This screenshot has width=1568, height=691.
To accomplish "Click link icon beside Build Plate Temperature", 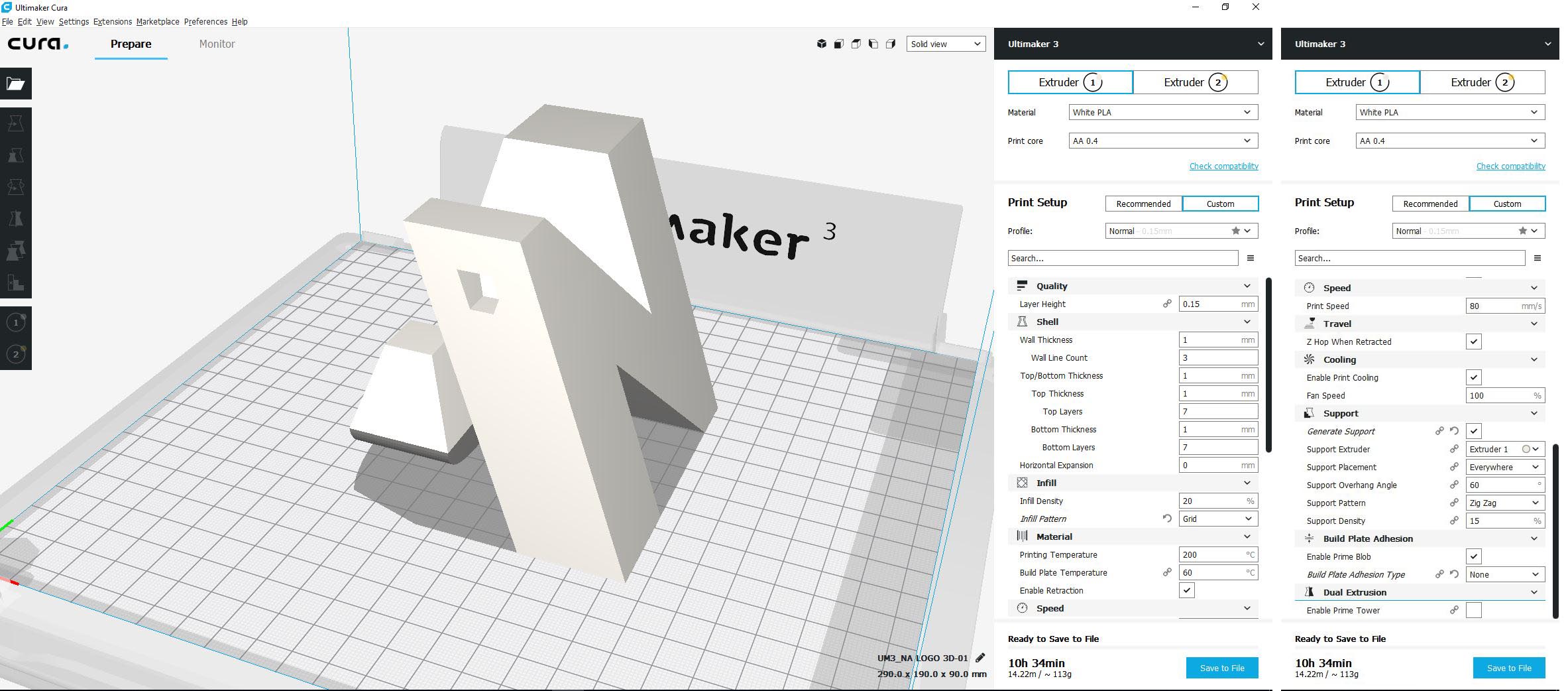I will (x=1167, y=572).
